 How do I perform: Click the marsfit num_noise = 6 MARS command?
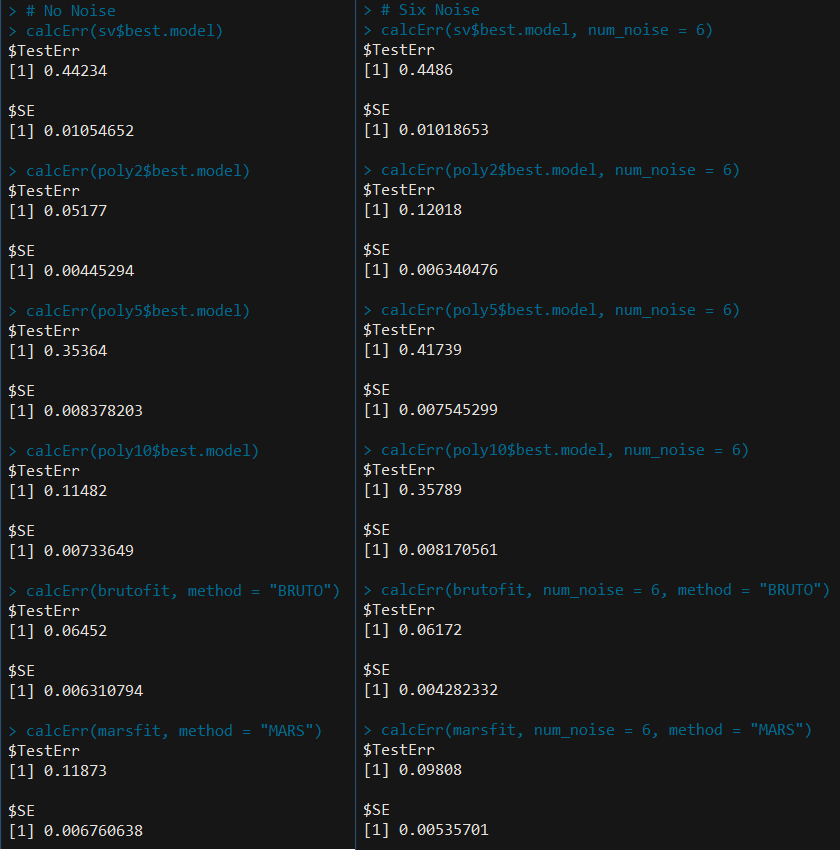(596, 730)
